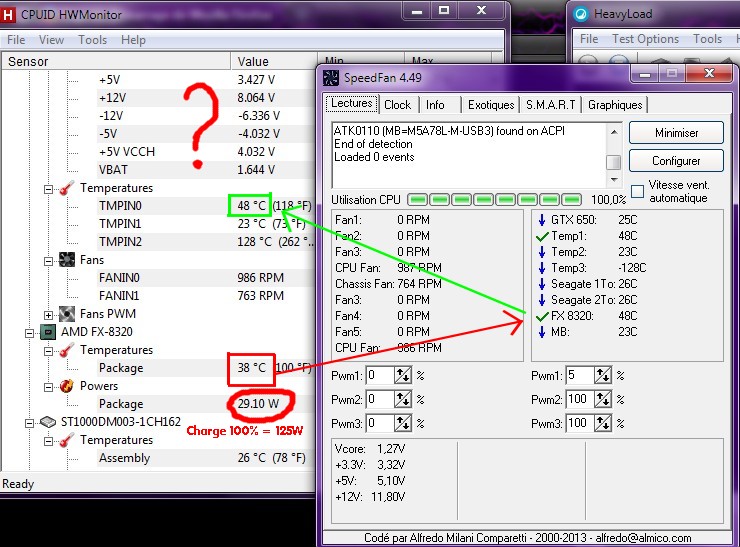
Task: Click right Pwm1 spinner arrows
Action: (x=603, y=376)
